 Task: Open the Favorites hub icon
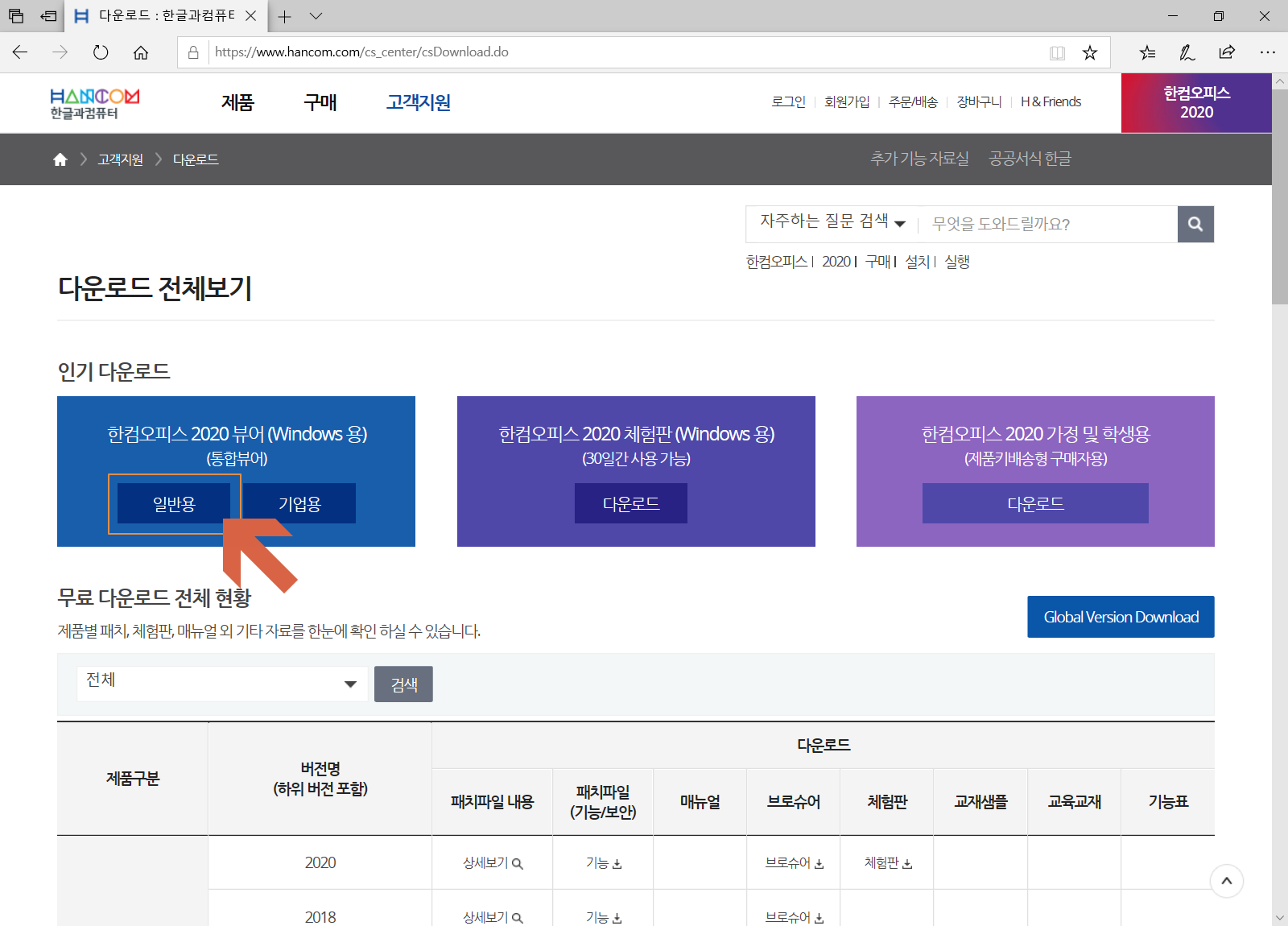[x=1147, y=52]
